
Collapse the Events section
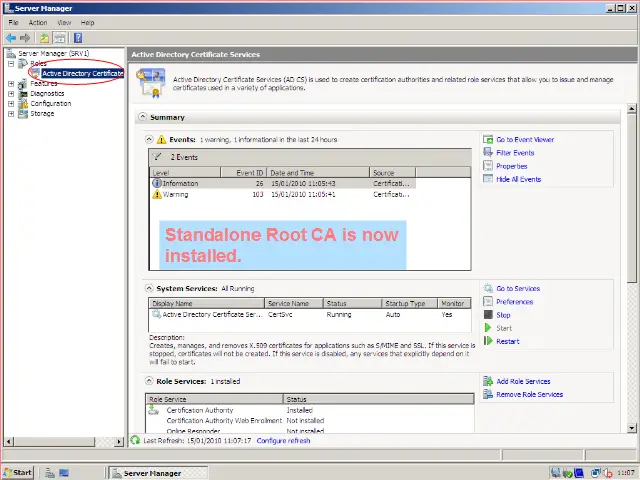click(x=150, y=140)
